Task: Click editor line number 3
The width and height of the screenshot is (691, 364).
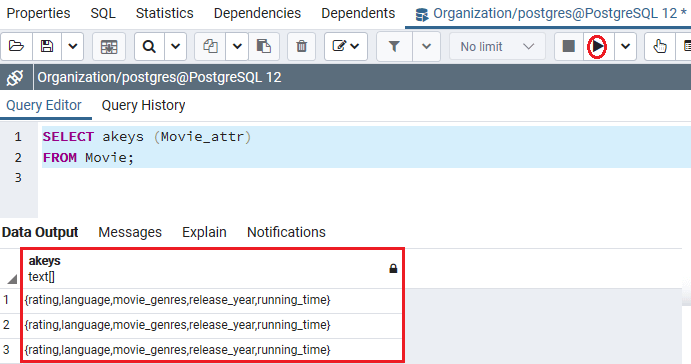Action: [18, 178]
